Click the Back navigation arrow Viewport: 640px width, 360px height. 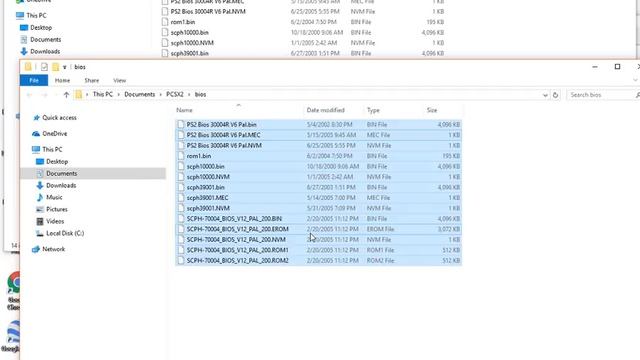pyautogui.click(x=29, y=95)
